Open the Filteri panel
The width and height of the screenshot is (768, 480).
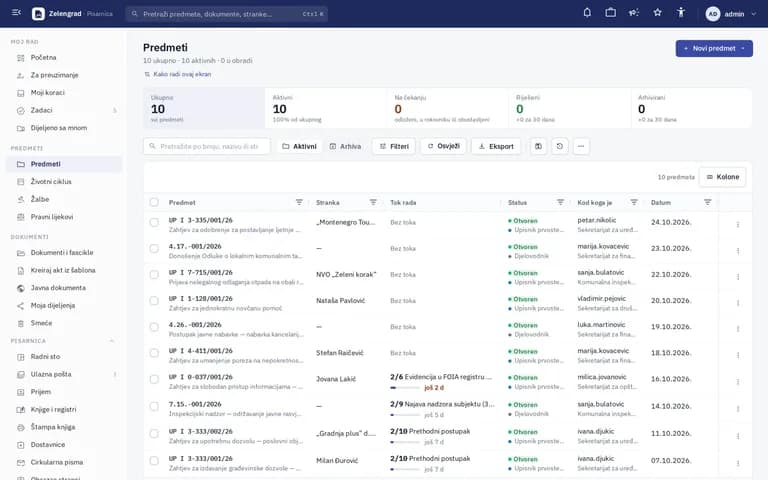click(x=394, y=146)
